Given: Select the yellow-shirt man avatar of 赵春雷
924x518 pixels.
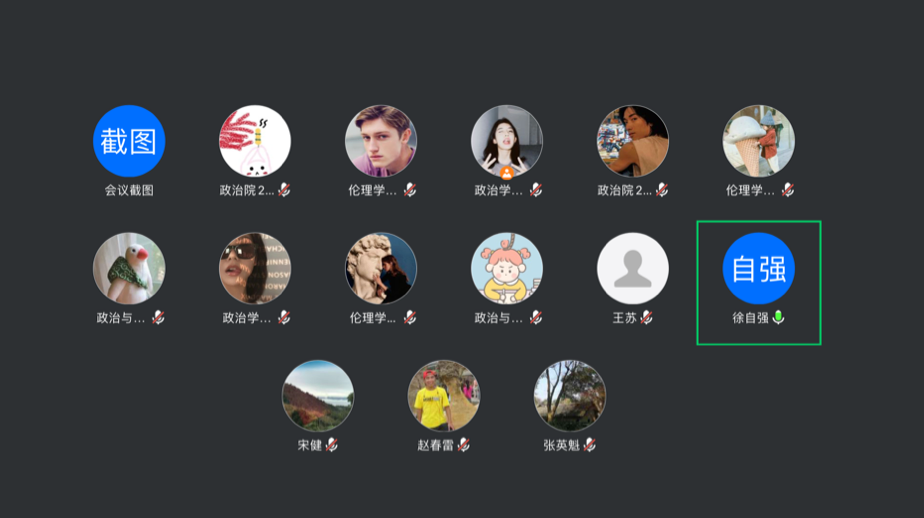Looking at the screenshot, I should [x=444, y=395].
